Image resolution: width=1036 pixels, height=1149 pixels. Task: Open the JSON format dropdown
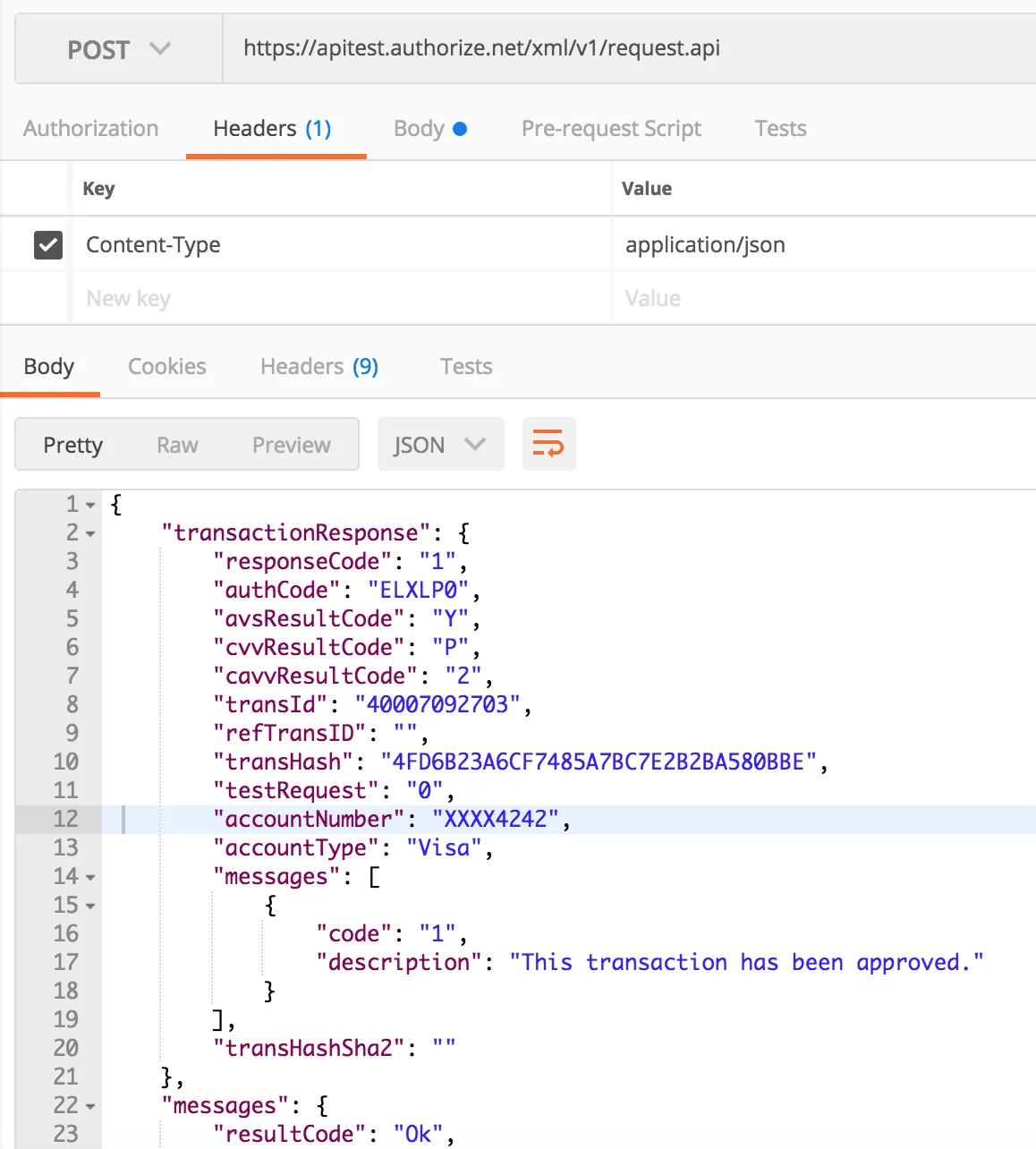click(439, 445)
